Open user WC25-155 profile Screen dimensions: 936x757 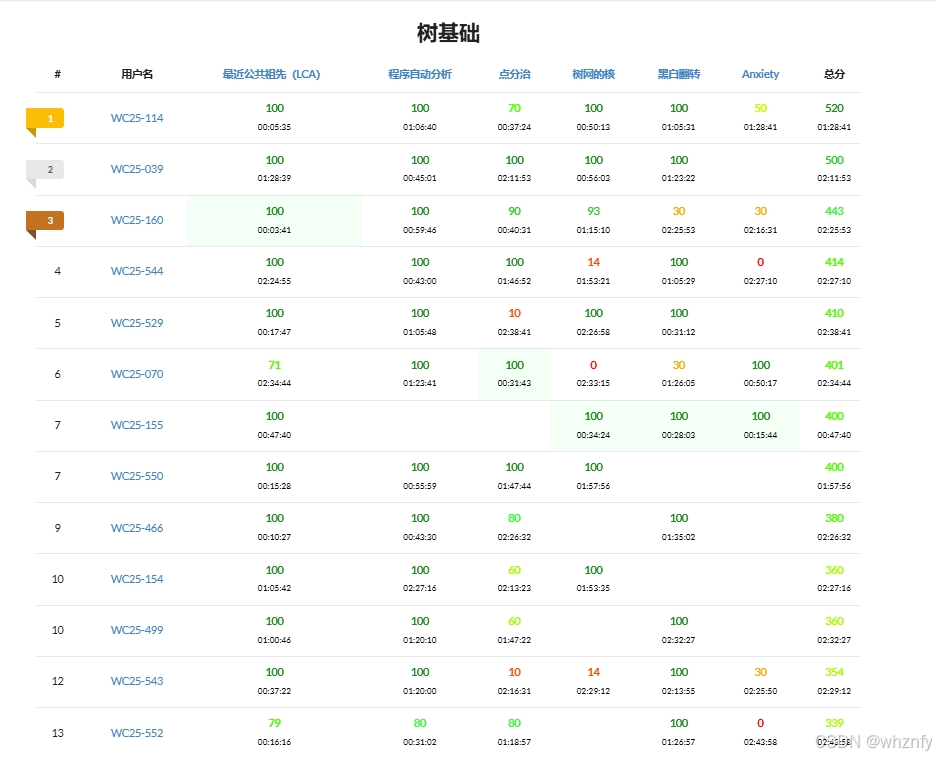point(137,425)
